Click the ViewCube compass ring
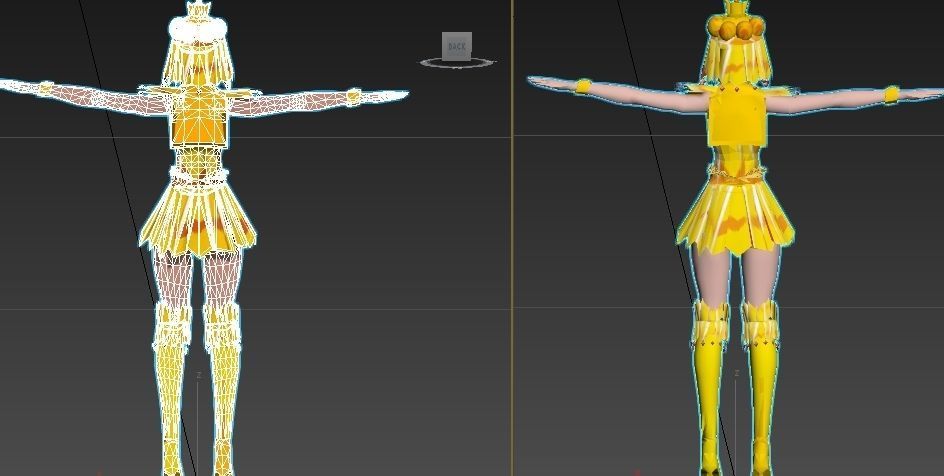Screen dimensions: 944x476 tap(457, 63)
